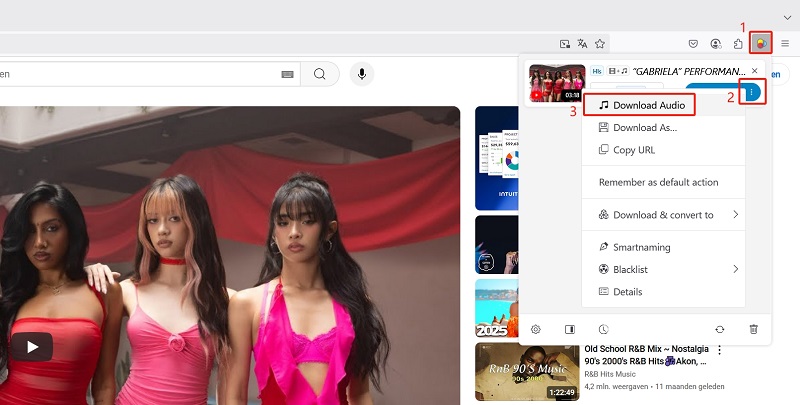The width and height of the screenshot is (800, 405).
Task: Open download history clock icon in popup footer
Action: [604, 330]
